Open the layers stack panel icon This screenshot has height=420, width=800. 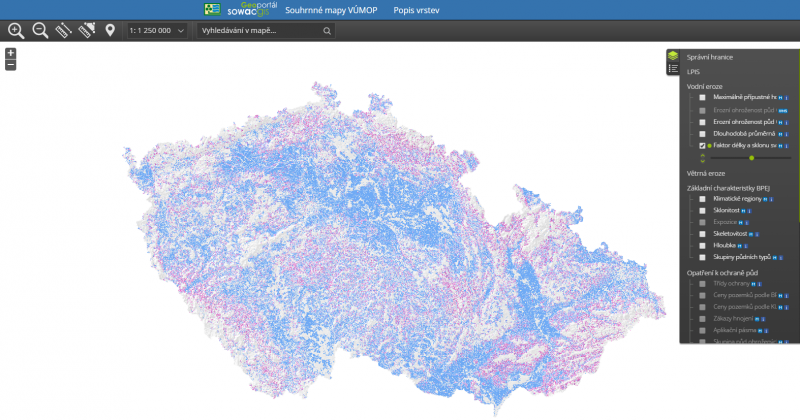click(674, 56)
